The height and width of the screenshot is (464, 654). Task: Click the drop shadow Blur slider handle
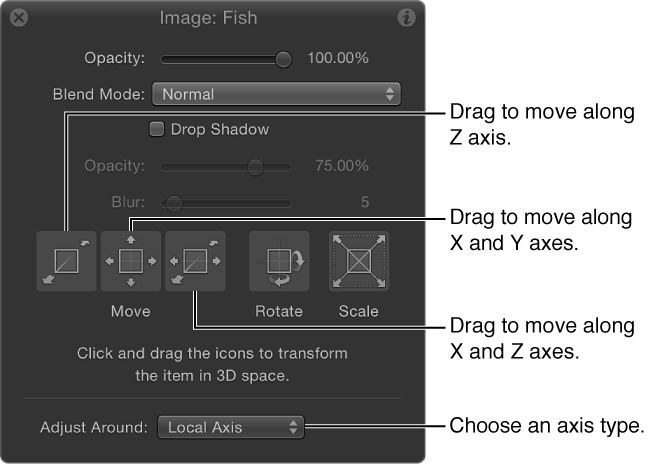pos(174,202)
